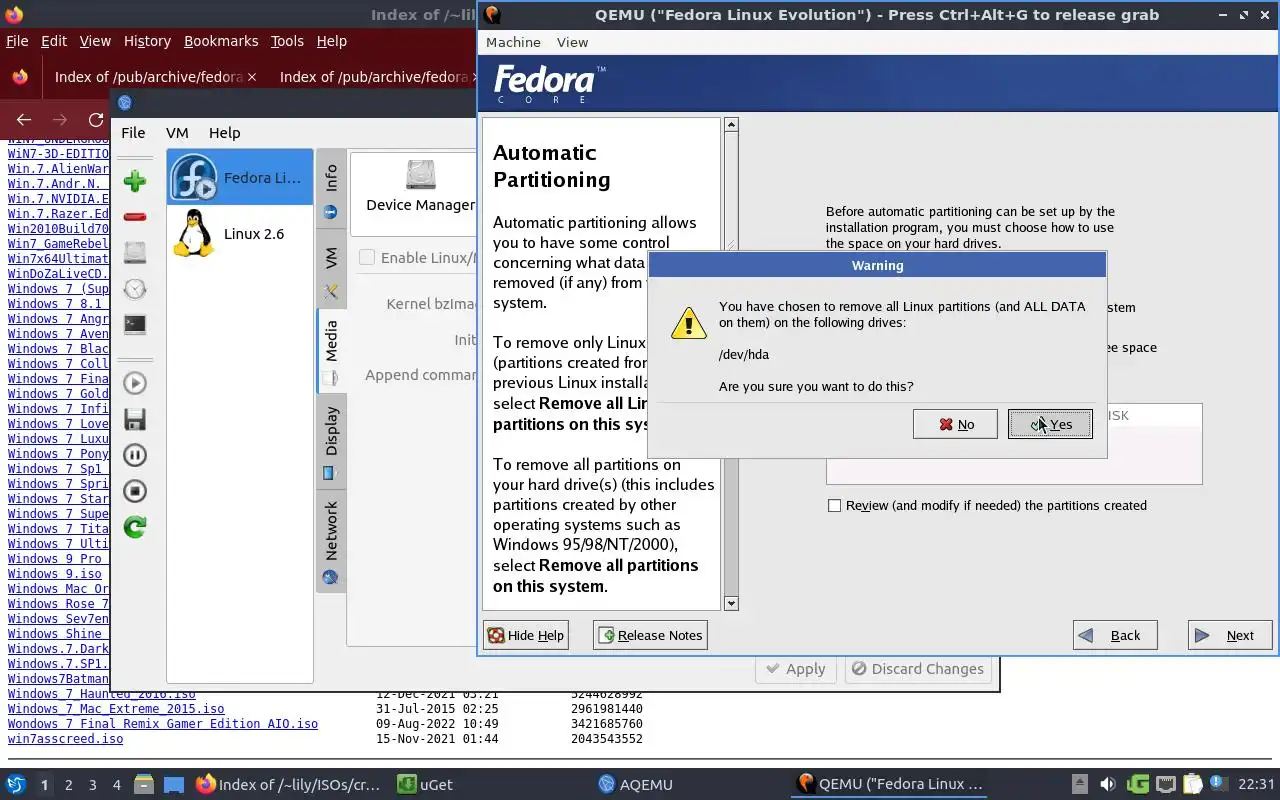Screen dimensions: 1280x800
Task: Click scroll-down arrow of the help panel
Action: [731, 603]
